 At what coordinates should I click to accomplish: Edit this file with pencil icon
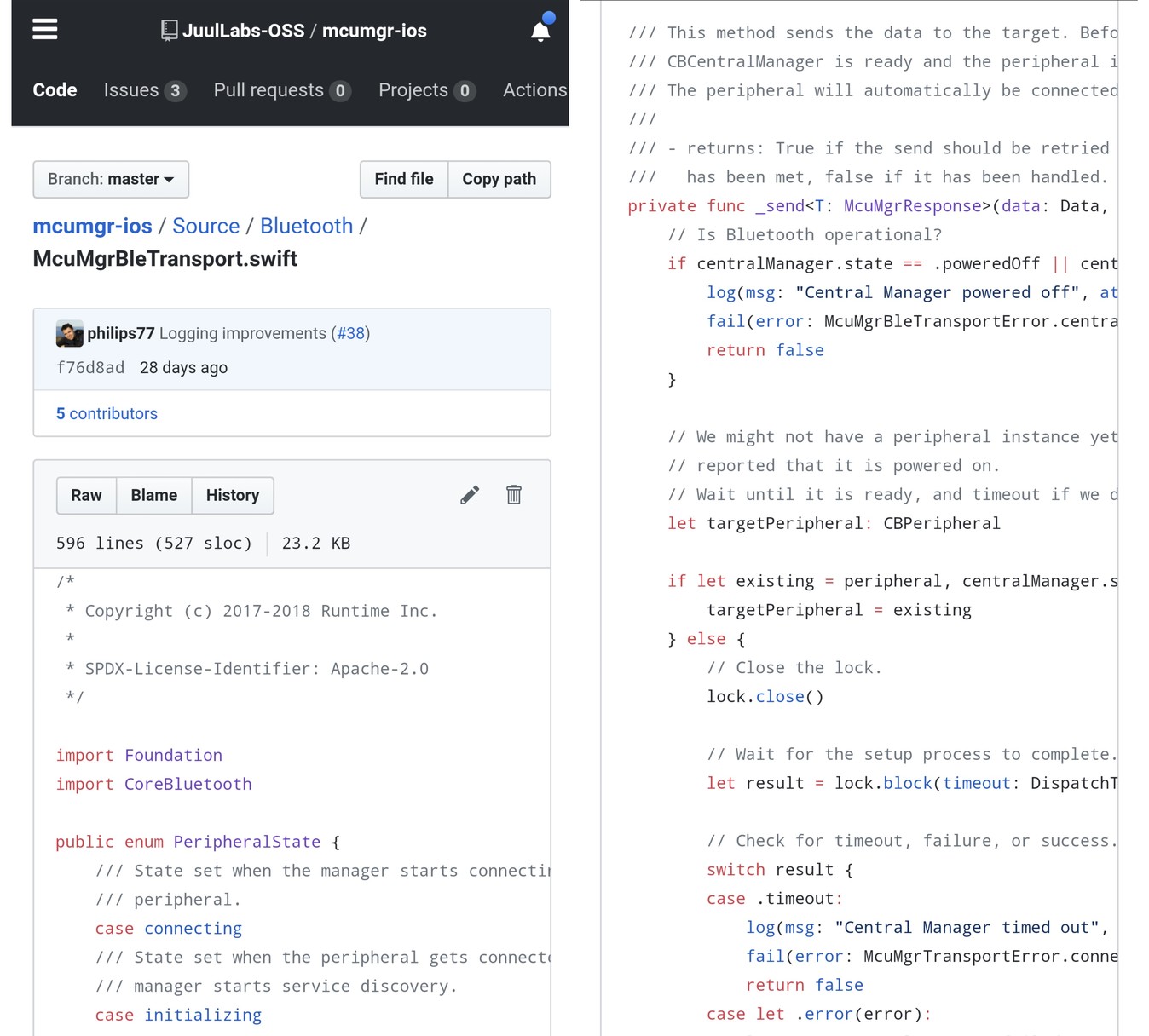[x=470, y=495]
